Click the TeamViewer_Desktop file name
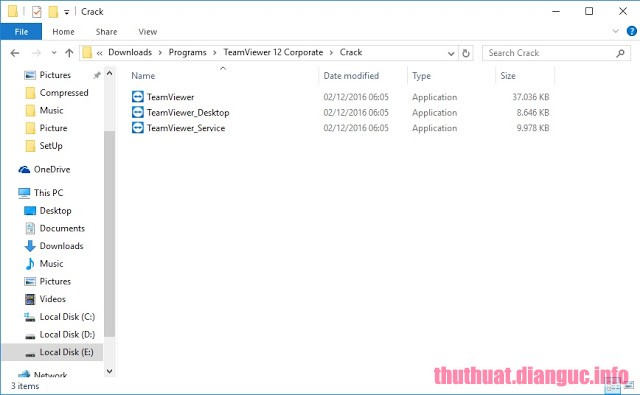This screenshot has height=395, width=640. [x=188, y=113]
